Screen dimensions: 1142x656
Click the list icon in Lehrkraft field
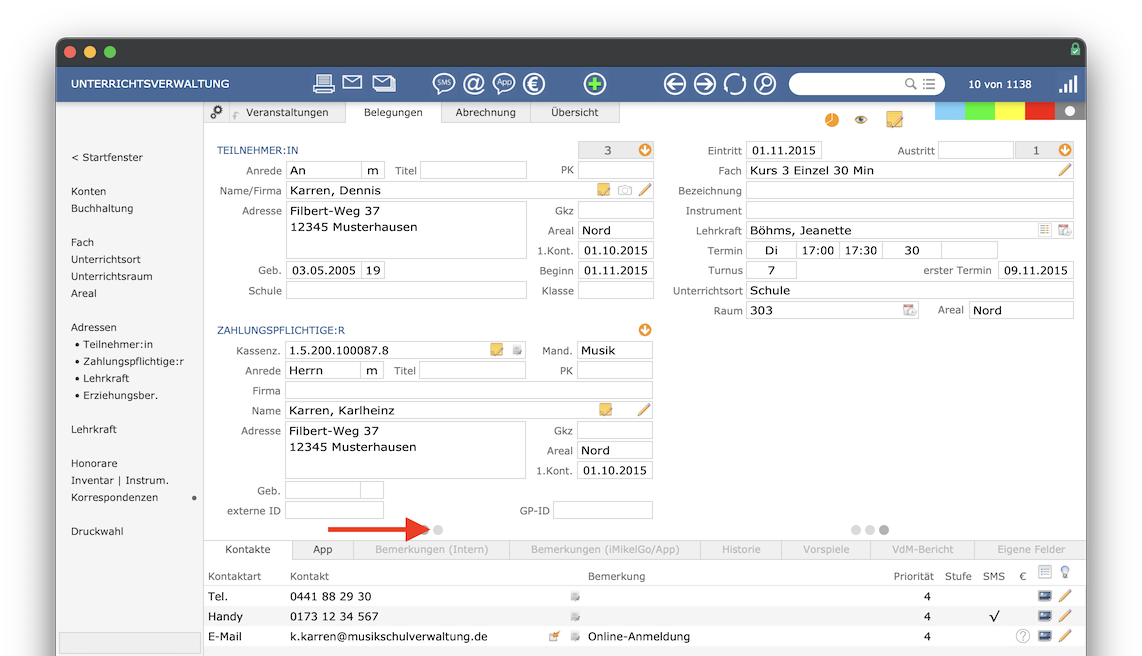[x=1044, y=230]
